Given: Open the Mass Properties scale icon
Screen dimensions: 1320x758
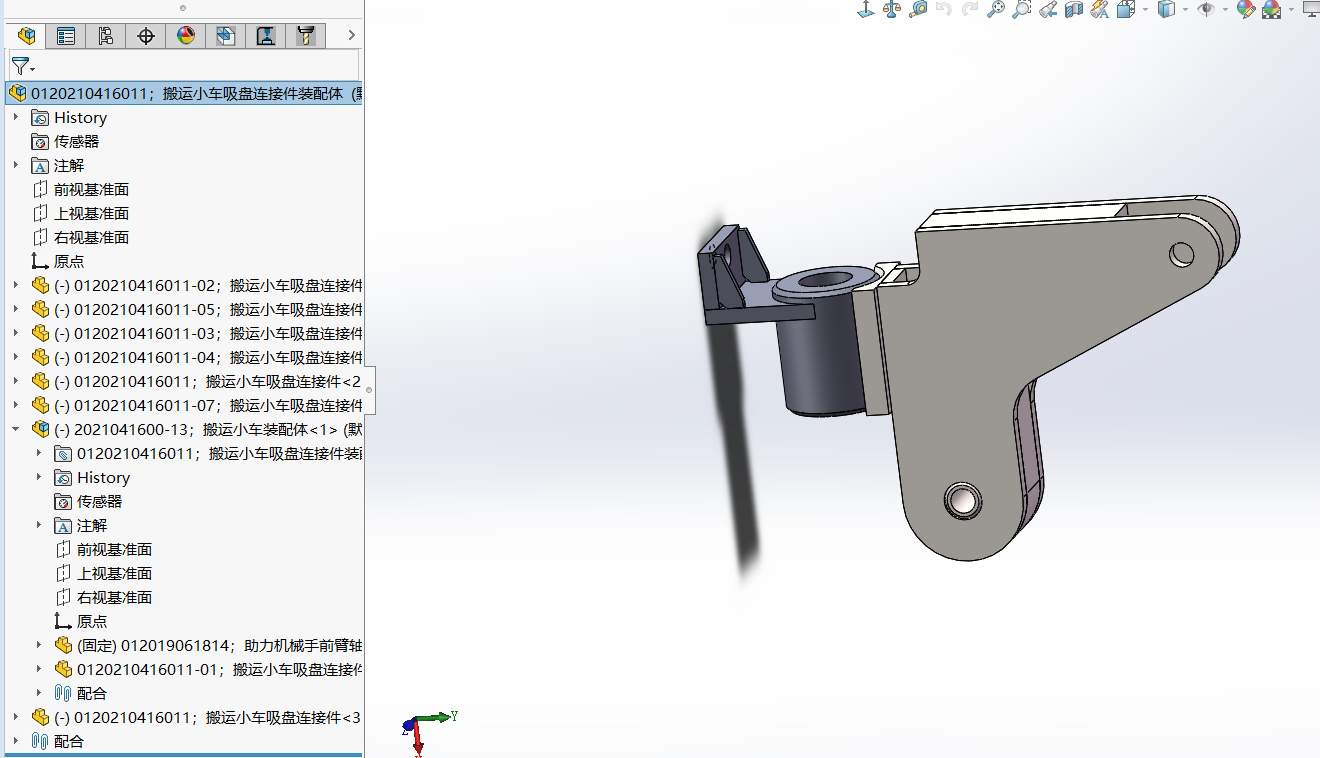Looking at the screenshot, I should click(x=892, y=9).
